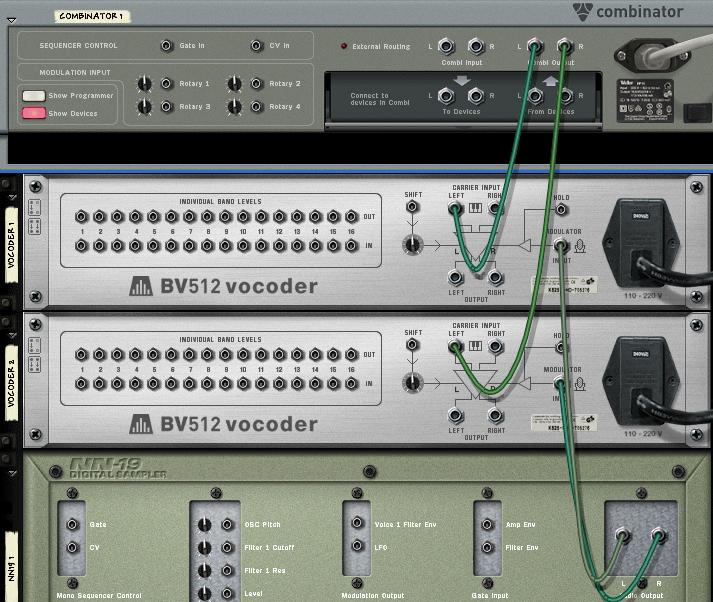
Task: Click Vocoder 1 band 1 OUT jack
Action: 81,216
